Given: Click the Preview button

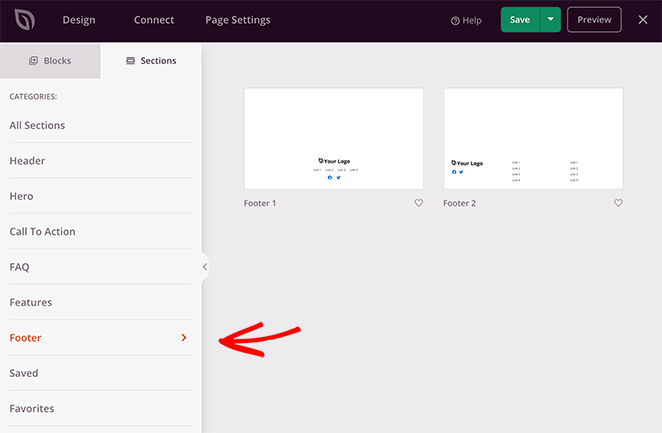Looking at the screenshot, I should tap(594, 20).
